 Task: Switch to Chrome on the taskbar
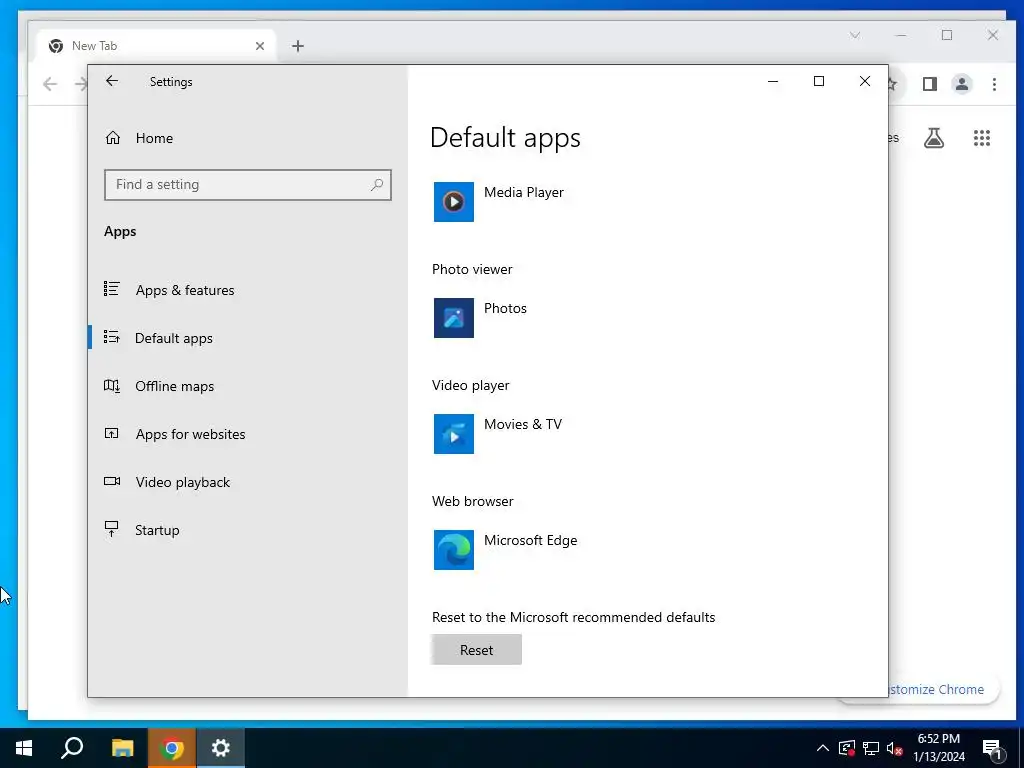tap(172, 748)
